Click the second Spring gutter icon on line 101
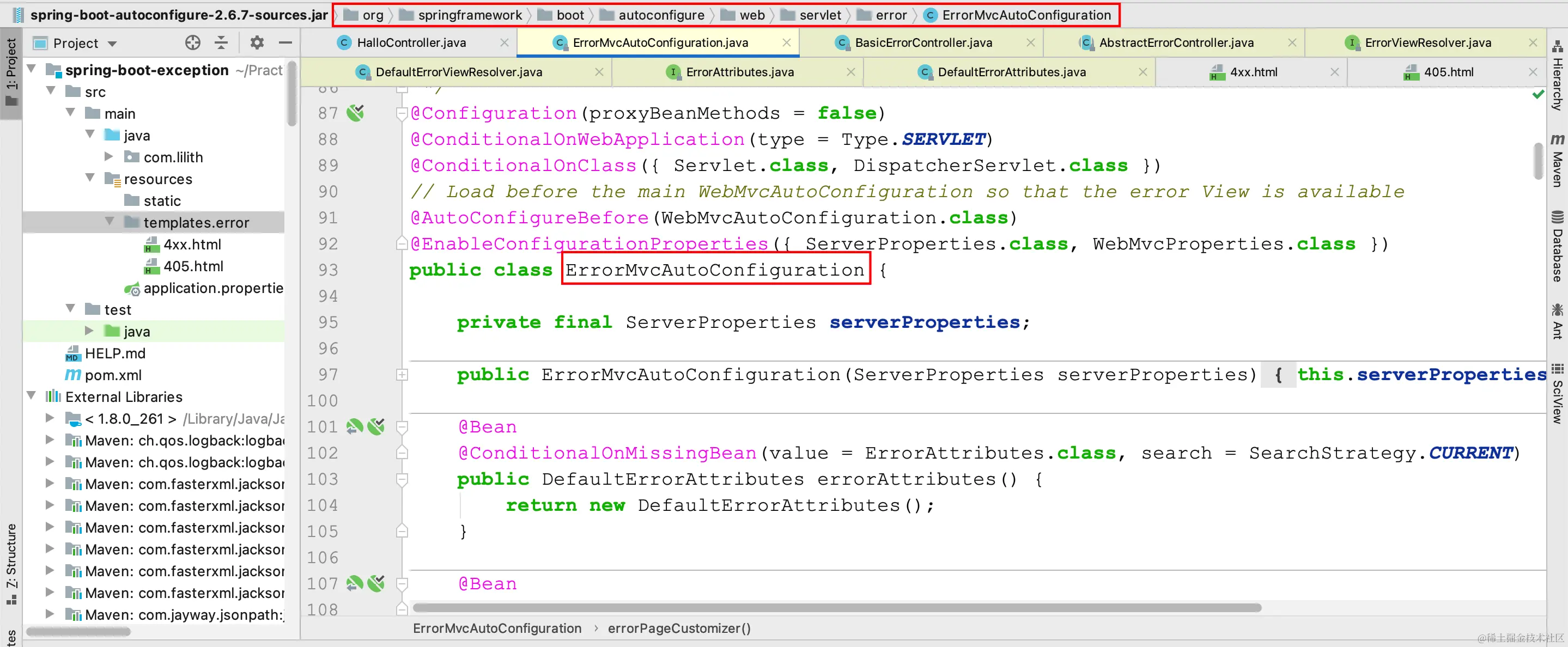1568x647 pixels. tap(376, 426)
